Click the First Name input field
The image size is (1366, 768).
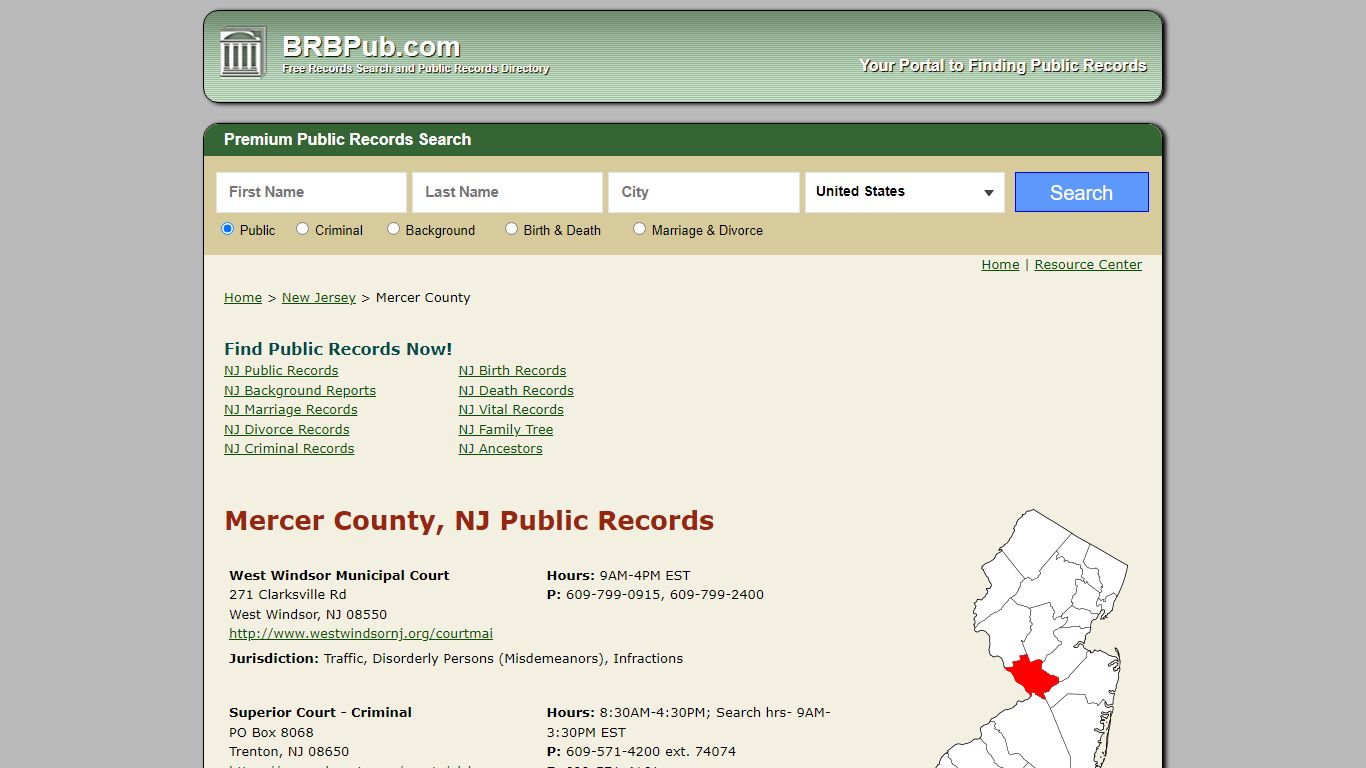click(x=311, y=192)
